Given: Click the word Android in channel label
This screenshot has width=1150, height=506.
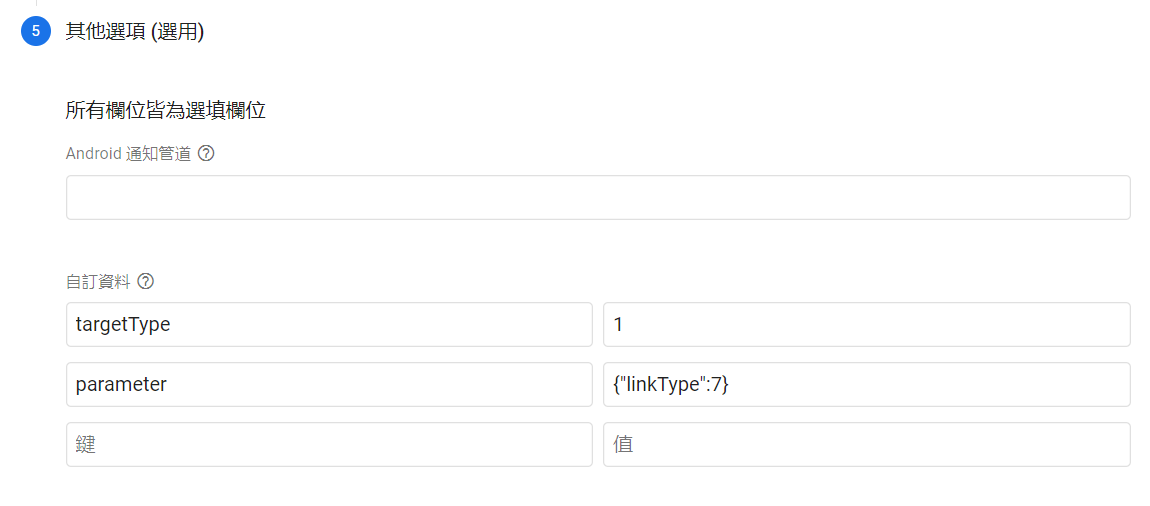Looking at the screenshot, I should pos(93,154).
